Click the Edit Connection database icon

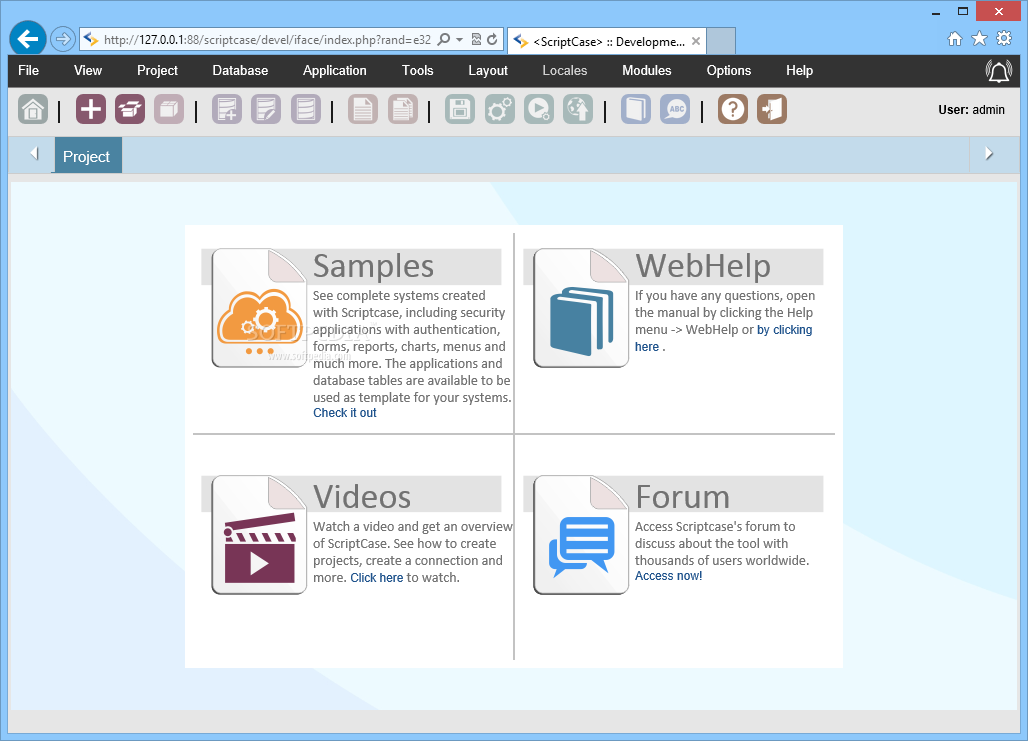(x=266, y=110)
